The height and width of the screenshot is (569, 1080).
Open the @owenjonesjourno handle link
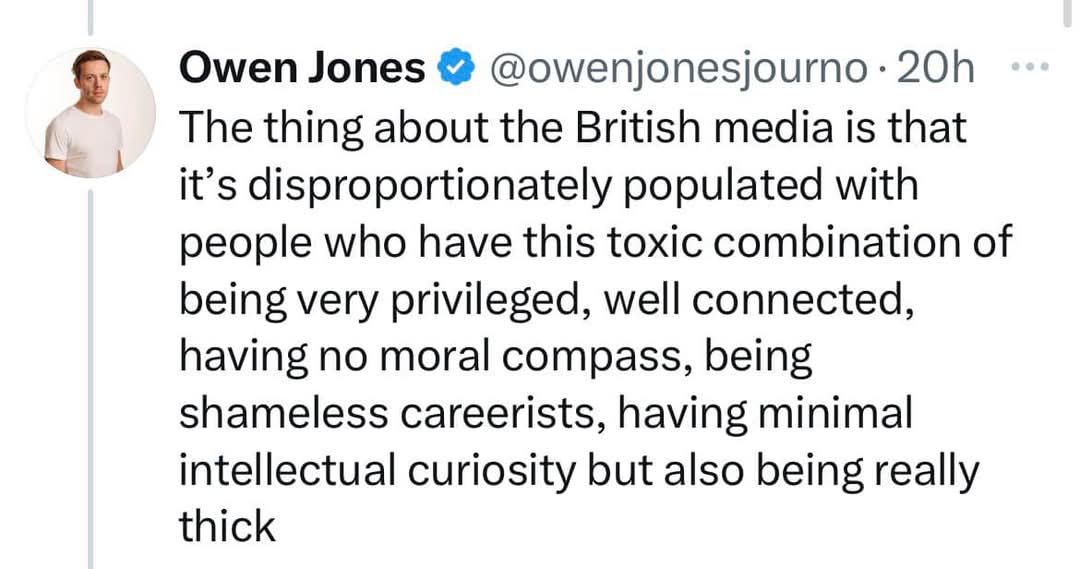(x=679, y=69)
